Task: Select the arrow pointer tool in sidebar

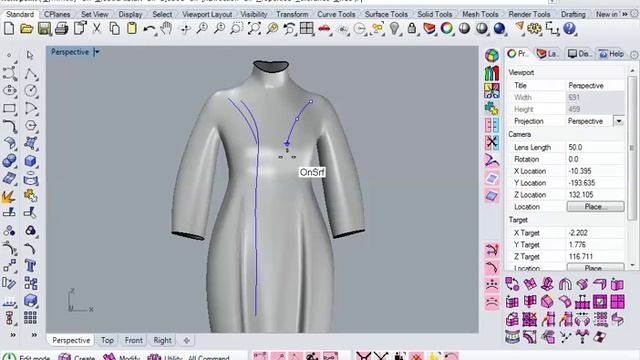Action: 30,55
